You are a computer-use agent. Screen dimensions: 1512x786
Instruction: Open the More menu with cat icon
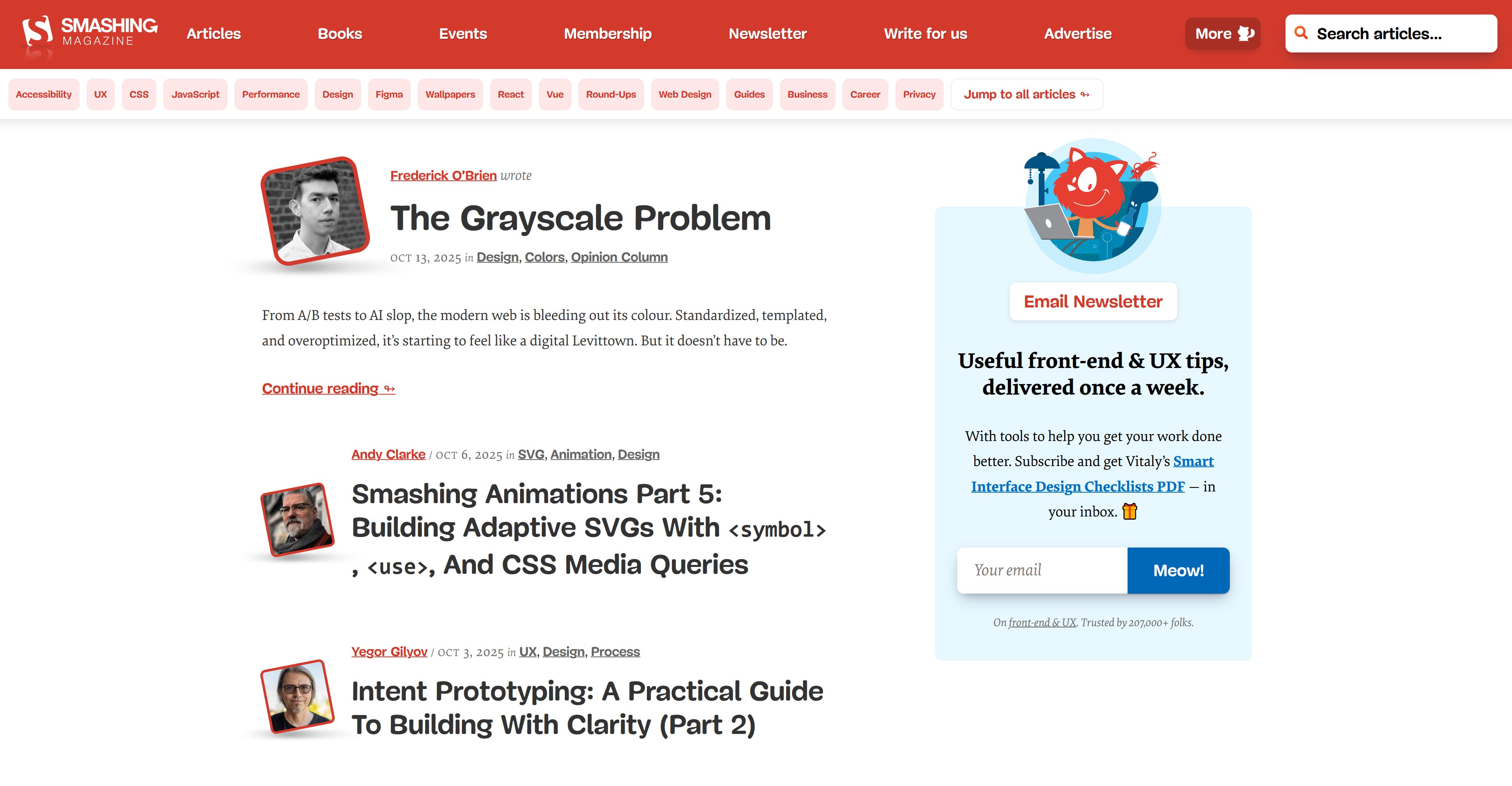coord(1223,33)
